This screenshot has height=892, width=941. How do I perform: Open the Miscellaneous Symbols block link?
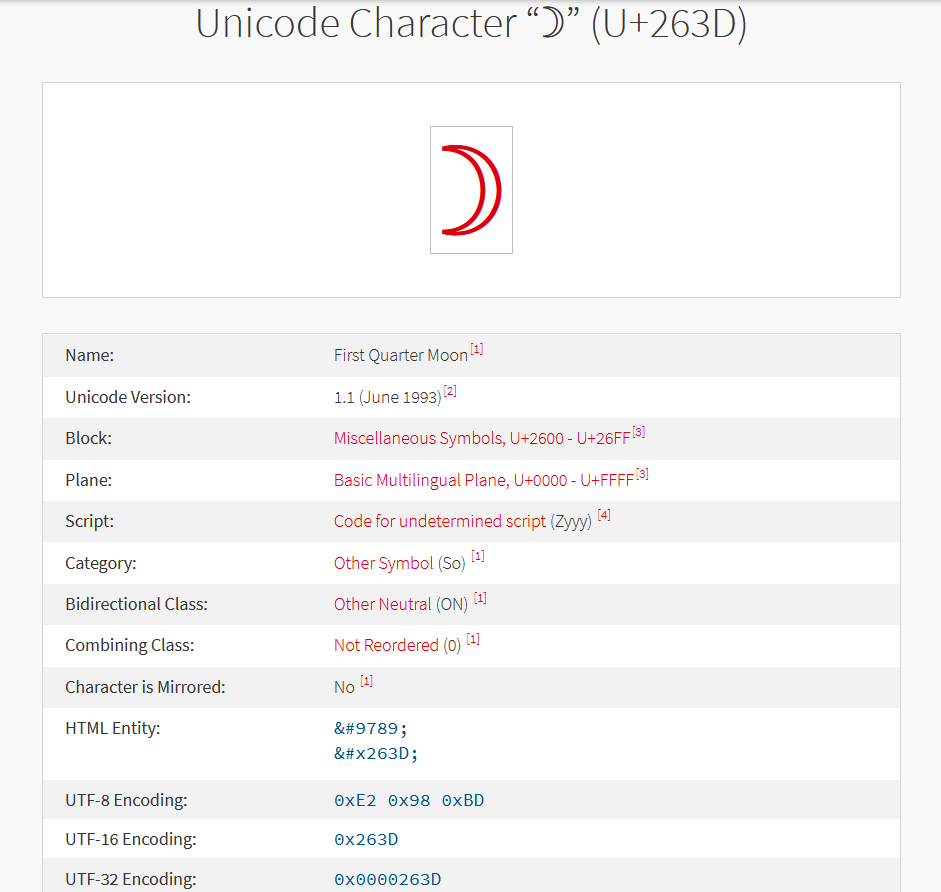(x=482, y=438)
